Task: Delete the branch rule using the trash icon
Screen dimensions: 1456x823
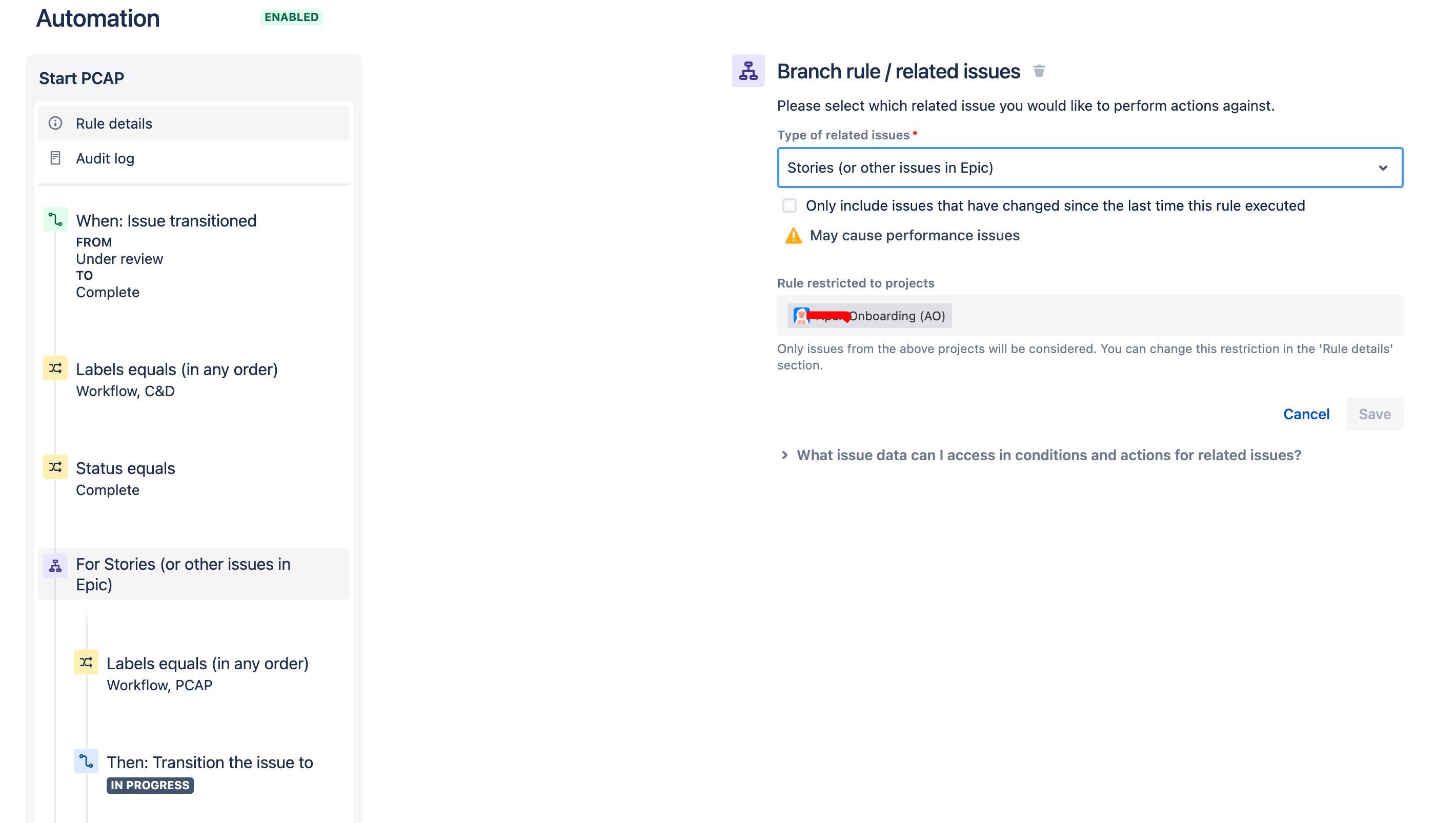Action: (x=1039, y=71)
